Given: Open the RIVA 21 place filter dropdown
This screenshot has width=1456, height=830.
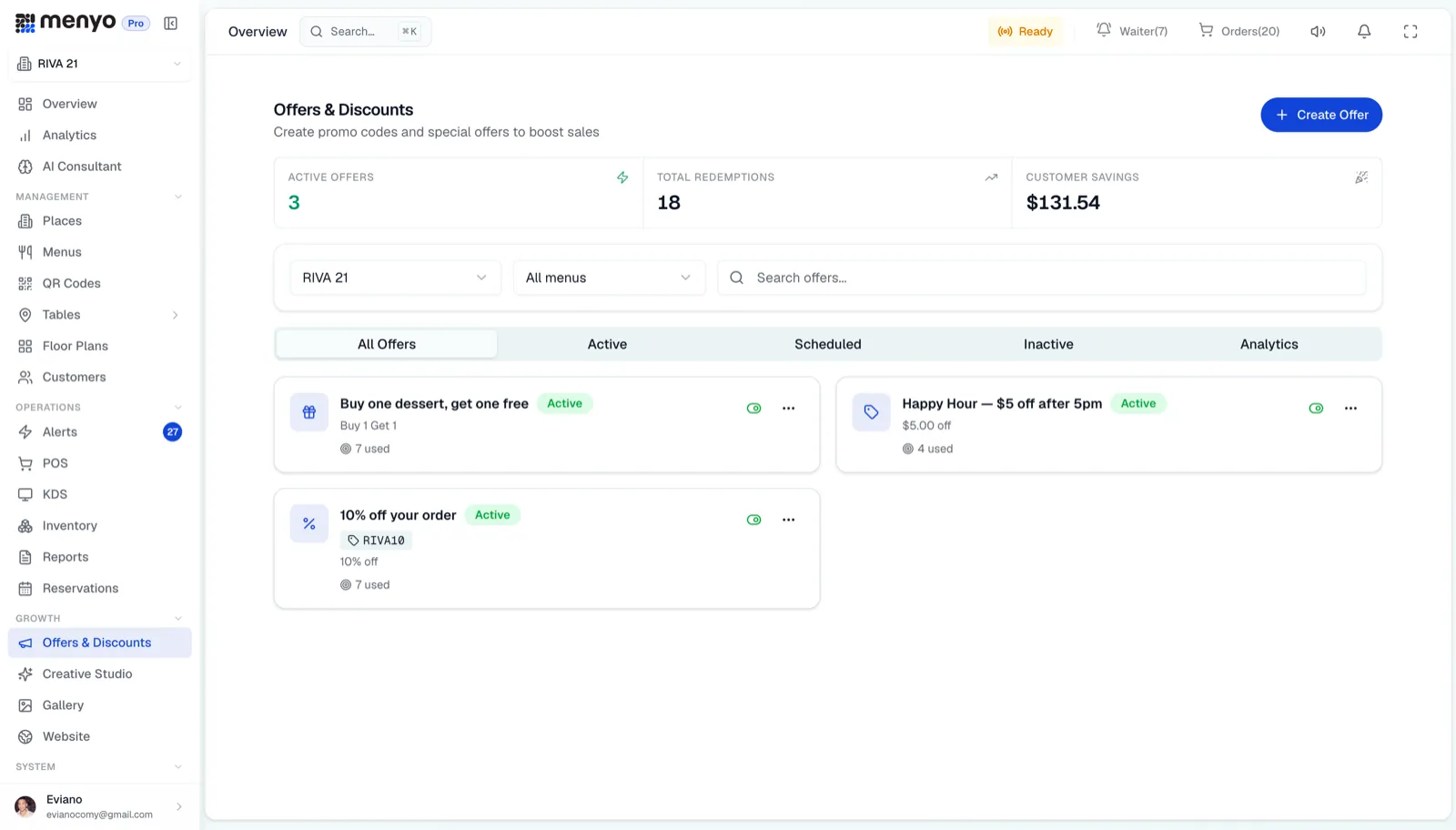Looking at the screenshot, I should click(395, 278).
